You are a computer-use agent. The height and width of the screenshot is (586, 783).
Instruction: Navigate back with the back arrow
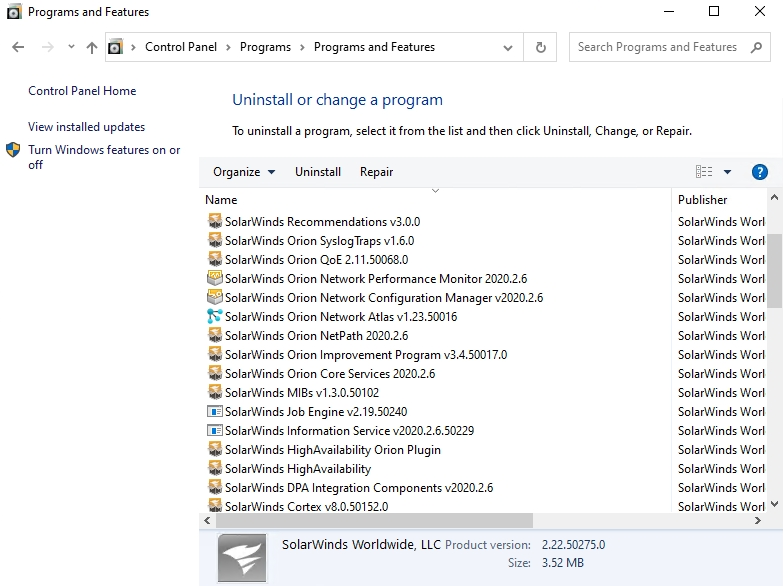pos(18,47)
